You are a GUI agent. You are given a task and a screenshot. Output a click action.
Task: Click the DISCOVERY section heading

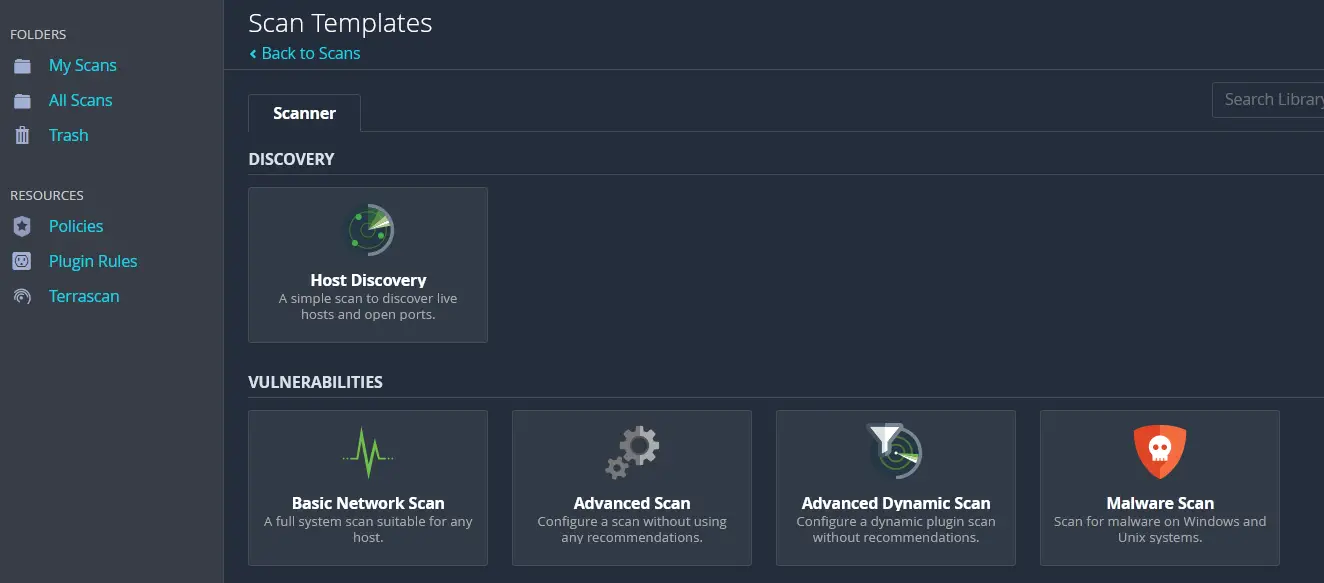pos(291,159)
